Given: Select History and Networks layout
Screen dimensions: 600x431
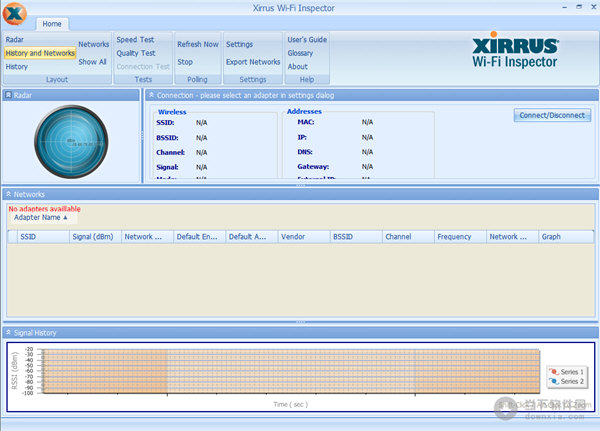Looking at the screenshot, I should coord(40,53).
